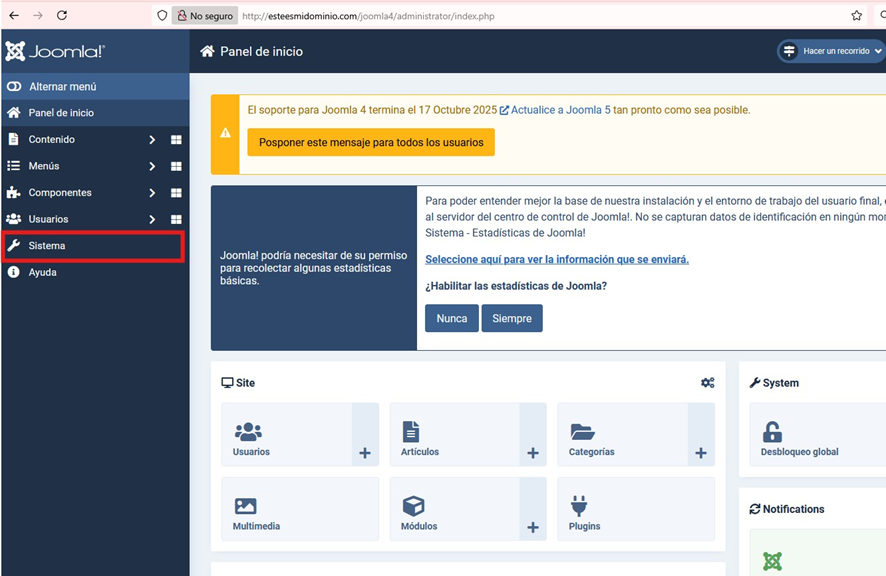Open Componentes dashboard grid icon
The image size is (886, 576).
(176, 193)
